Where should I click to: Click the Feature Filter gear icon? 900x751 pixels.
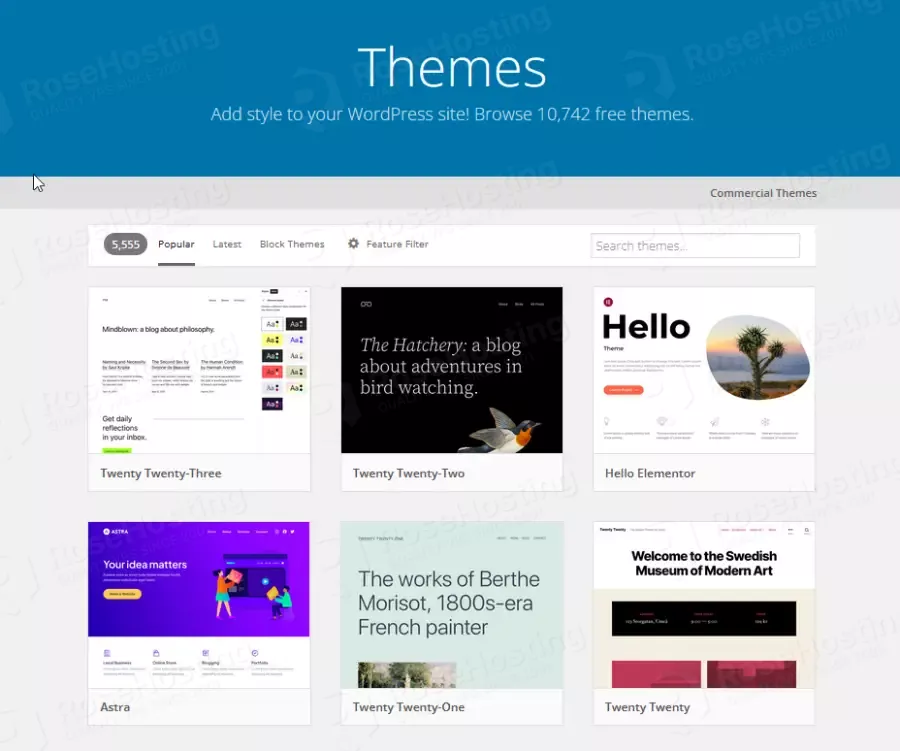point(354,243)
